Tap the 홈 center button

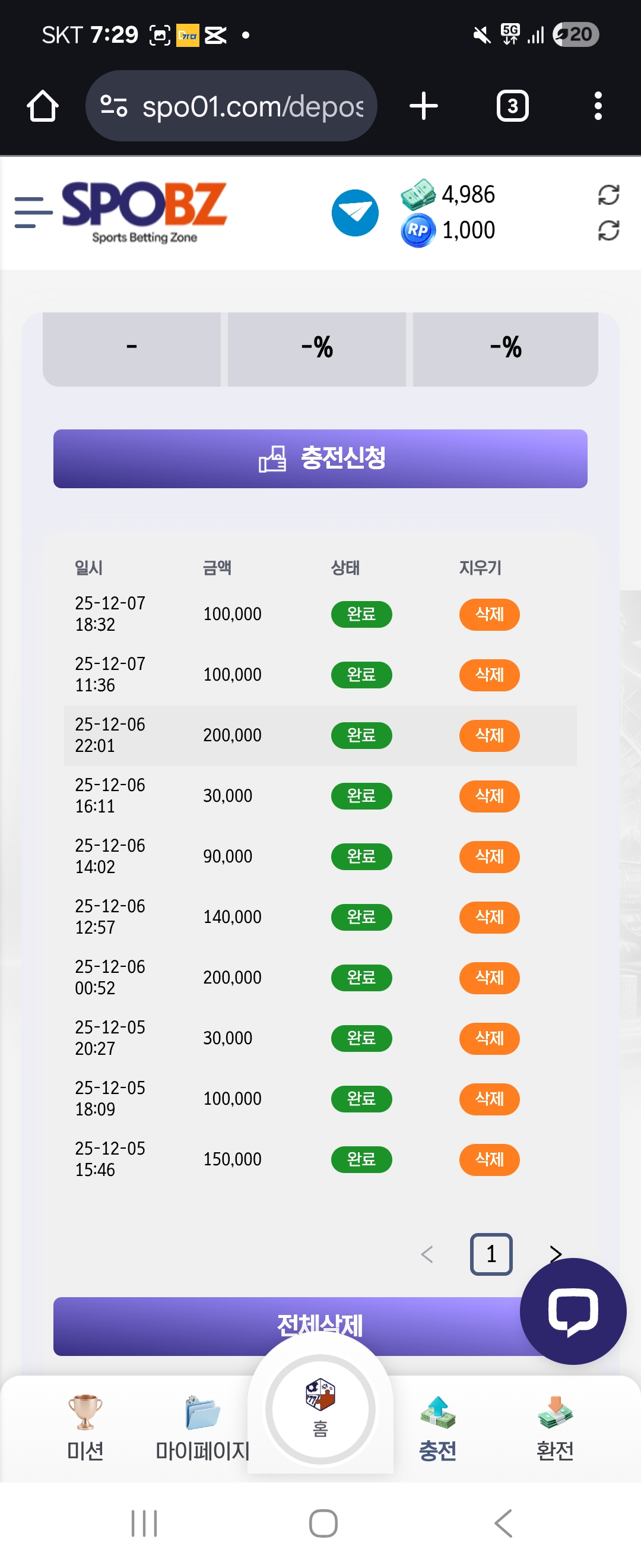tap(320, 1408)
